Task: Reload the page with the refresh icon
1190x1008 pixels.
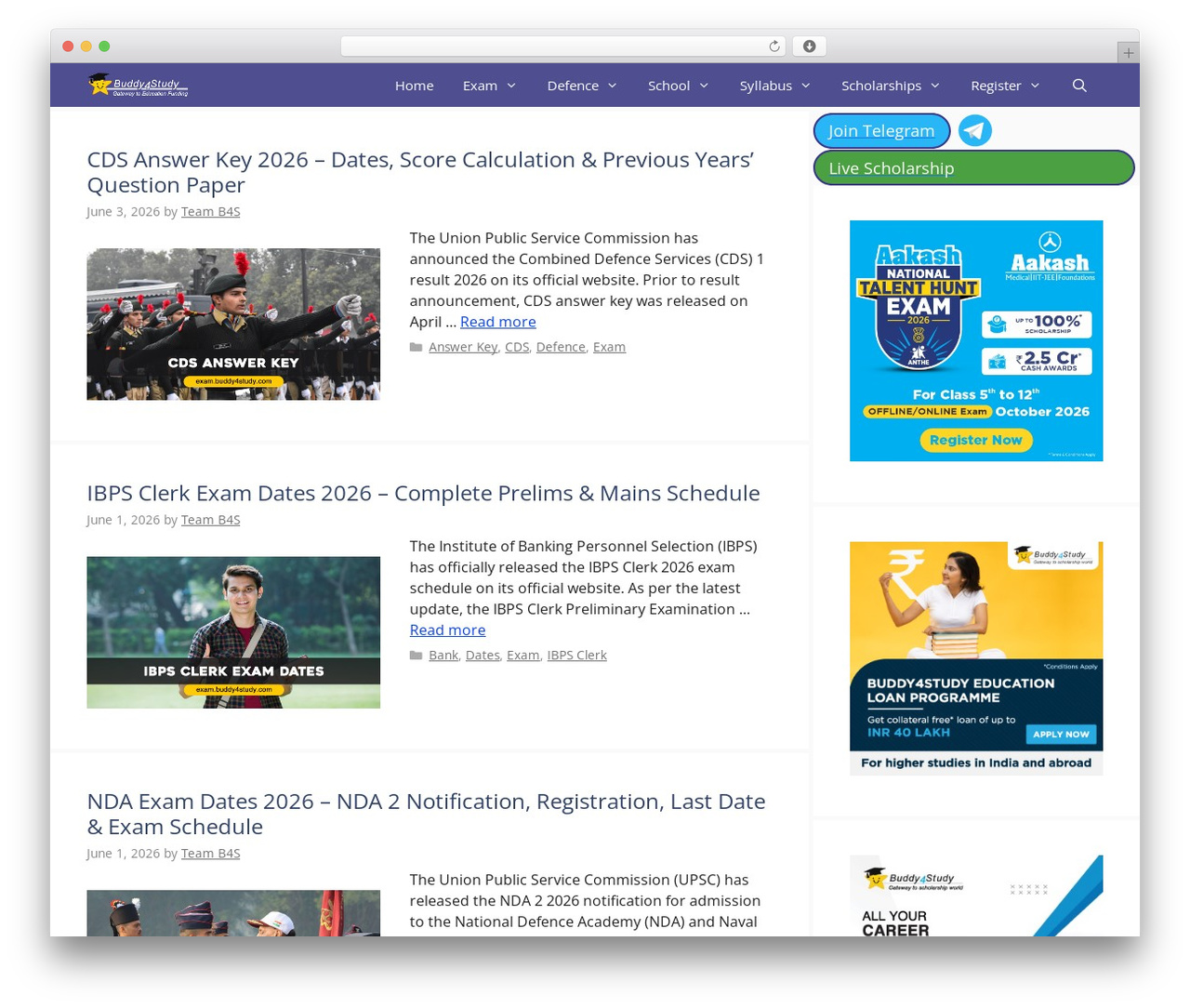Action: [774, 46]
